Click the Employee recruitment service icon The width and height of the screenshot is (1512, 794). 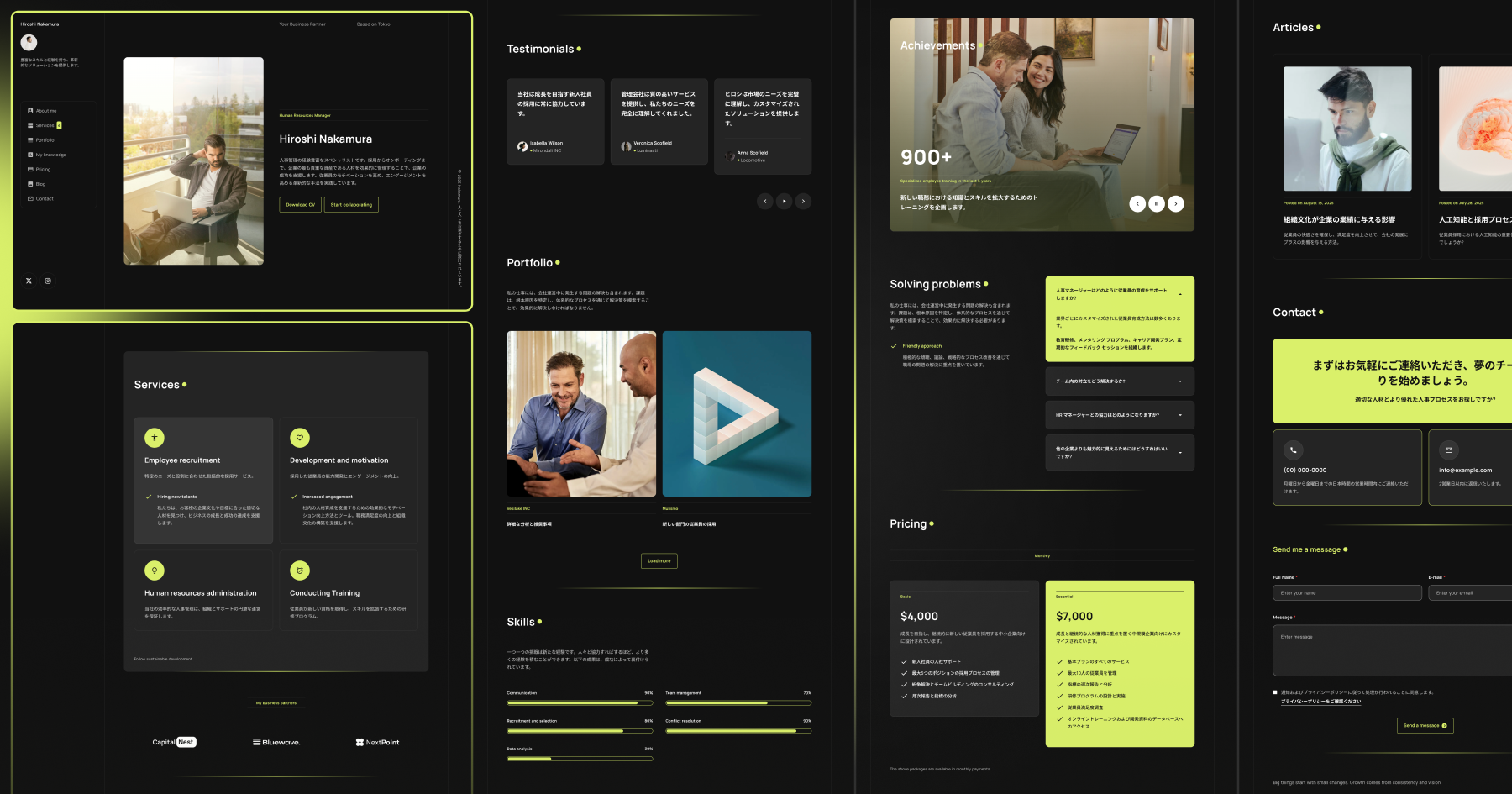point(155,438)
